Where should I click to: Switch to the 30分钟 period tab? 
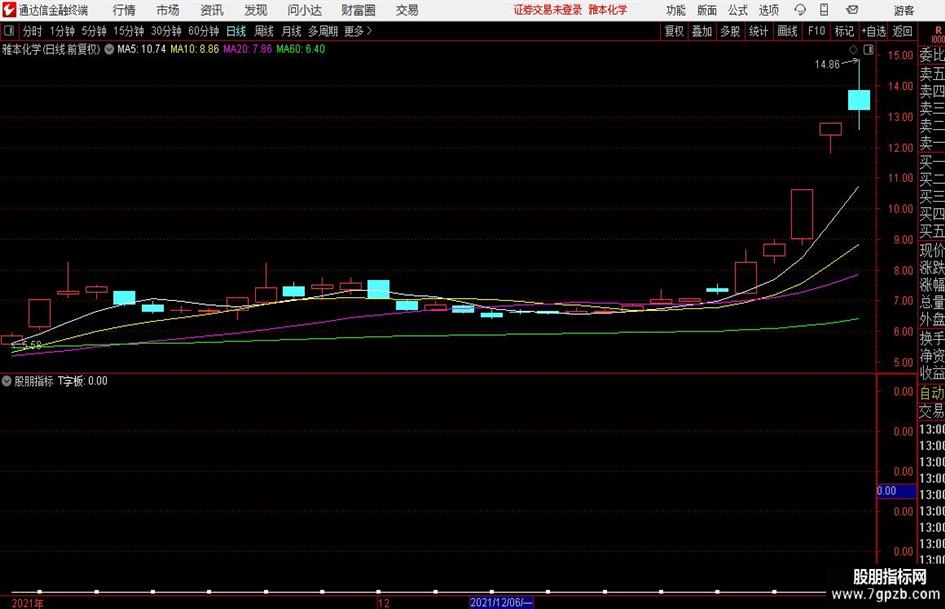coord(166,31)
